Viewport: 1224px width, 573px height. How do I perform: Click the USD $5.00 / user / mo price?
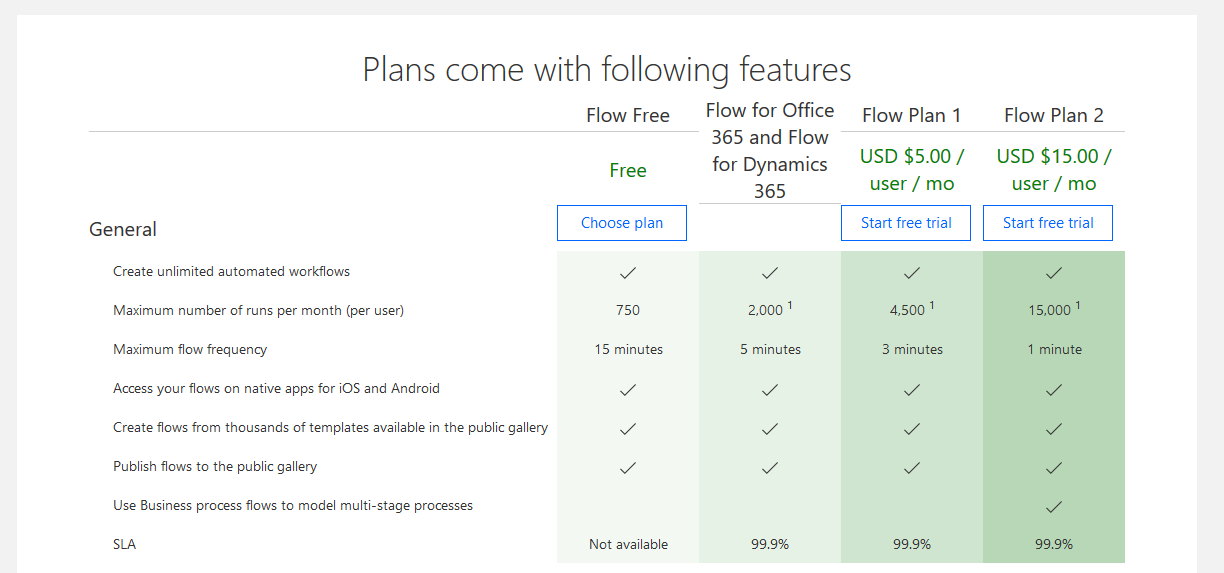(x=912, y=170)
